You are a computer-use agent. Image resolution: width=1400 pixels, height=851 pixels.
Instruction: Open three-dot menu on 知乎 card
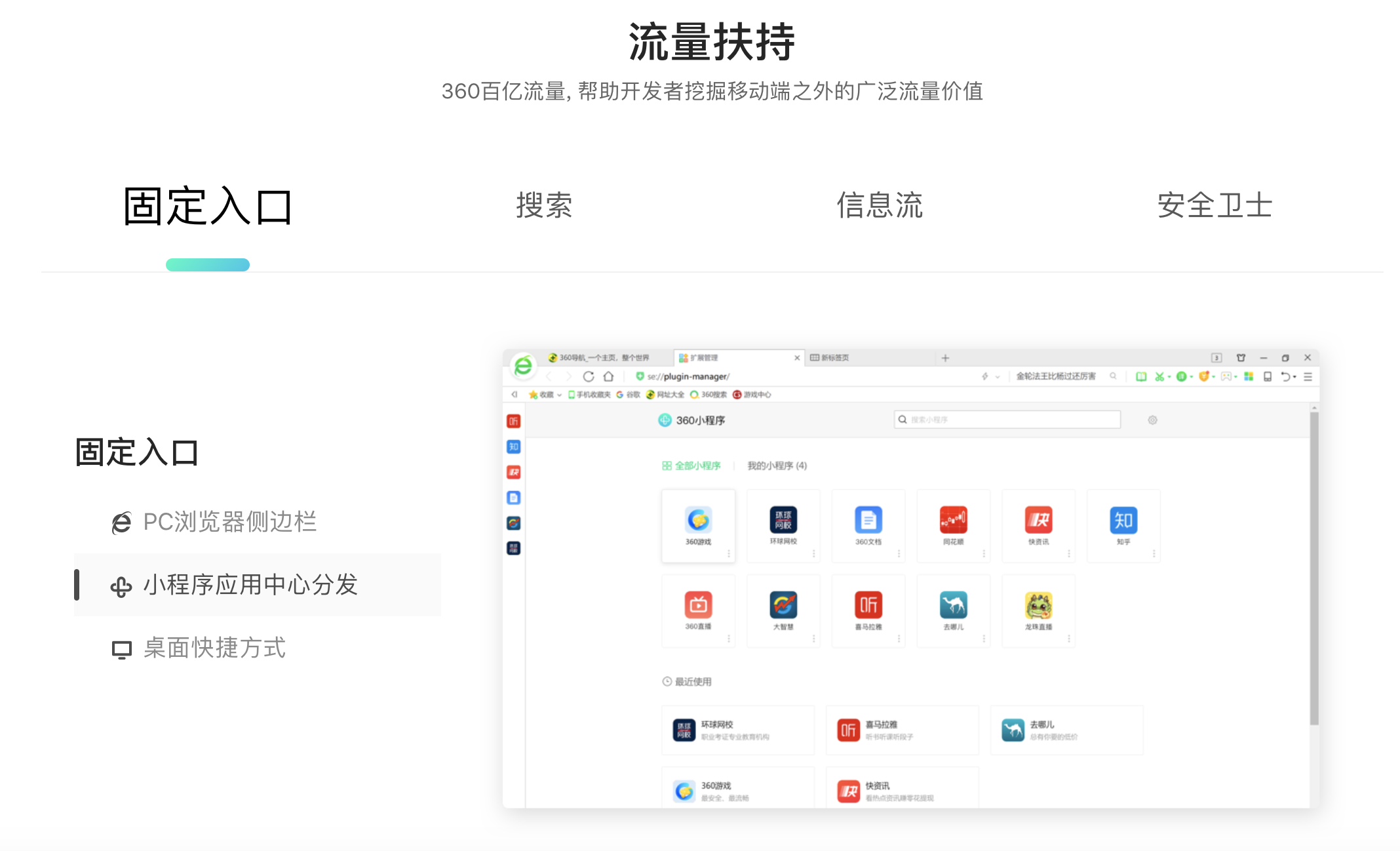pos(1154,554)
